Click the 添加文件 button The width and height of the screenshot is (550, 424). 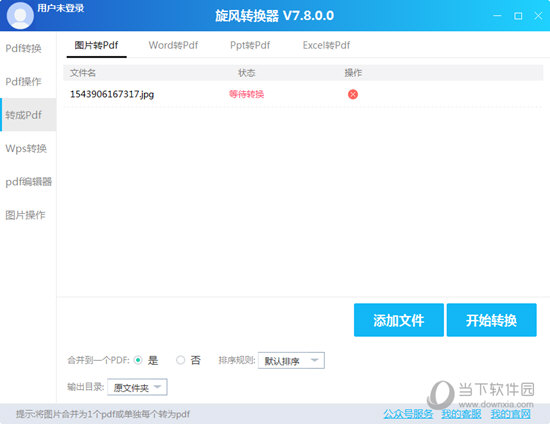click(399, 320)
